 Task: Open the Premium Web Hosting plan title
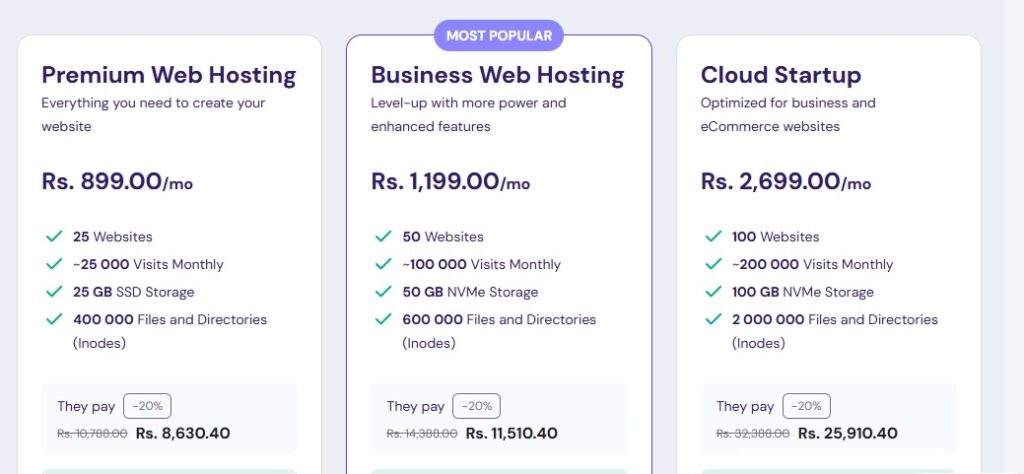pos(169,75)
